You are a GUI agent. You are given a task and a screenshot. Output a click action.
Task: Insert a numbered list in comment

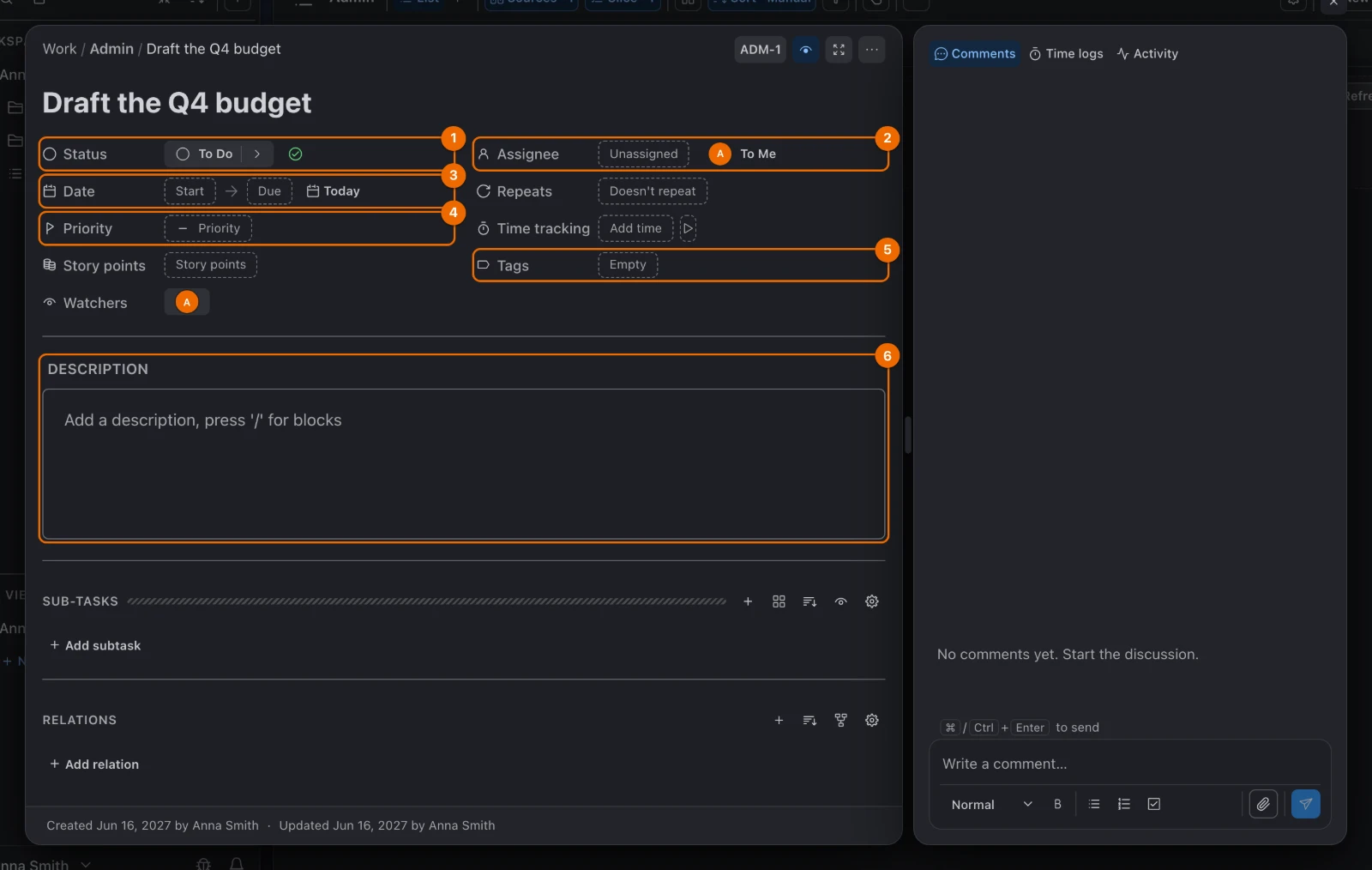[1124, 805]
